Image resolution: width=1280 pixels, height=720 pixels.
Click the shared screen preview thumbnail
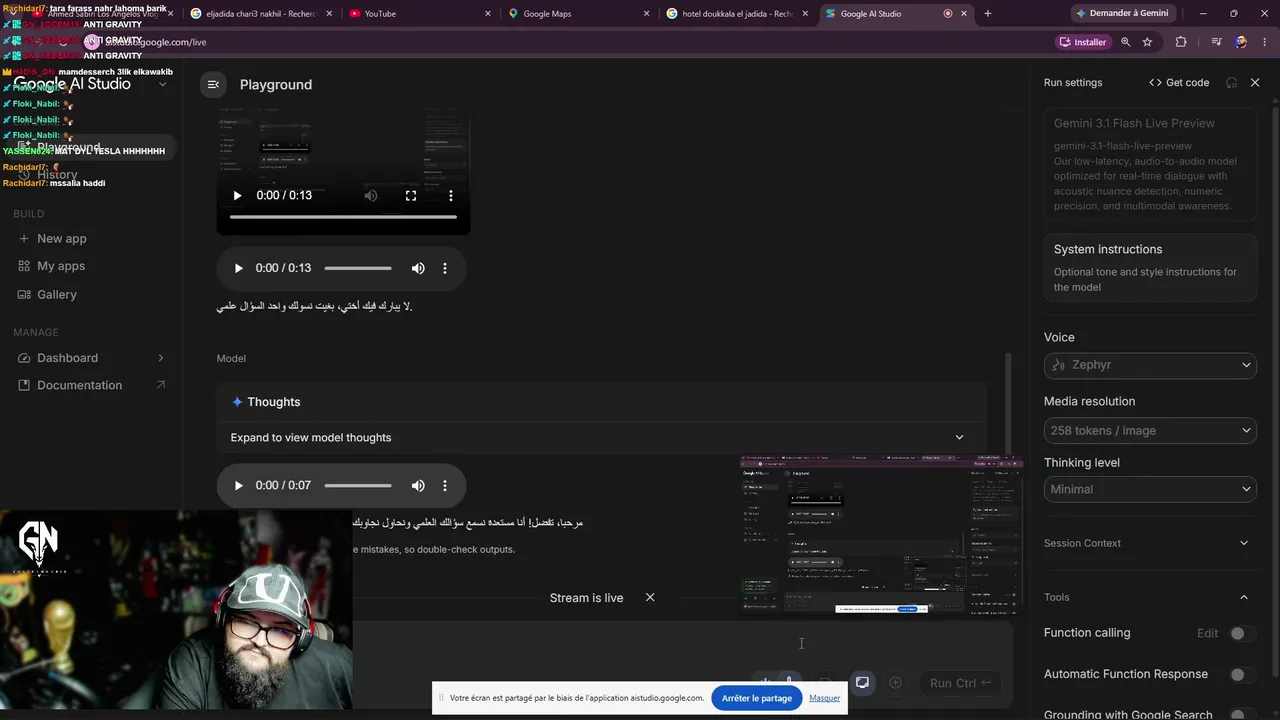pos(881,534)
